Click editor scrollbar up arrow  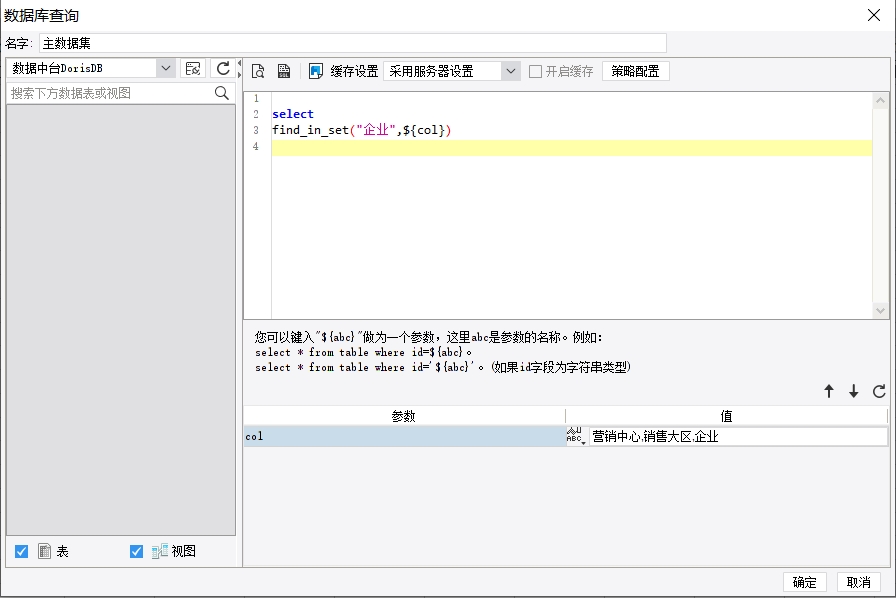[881, 101]
